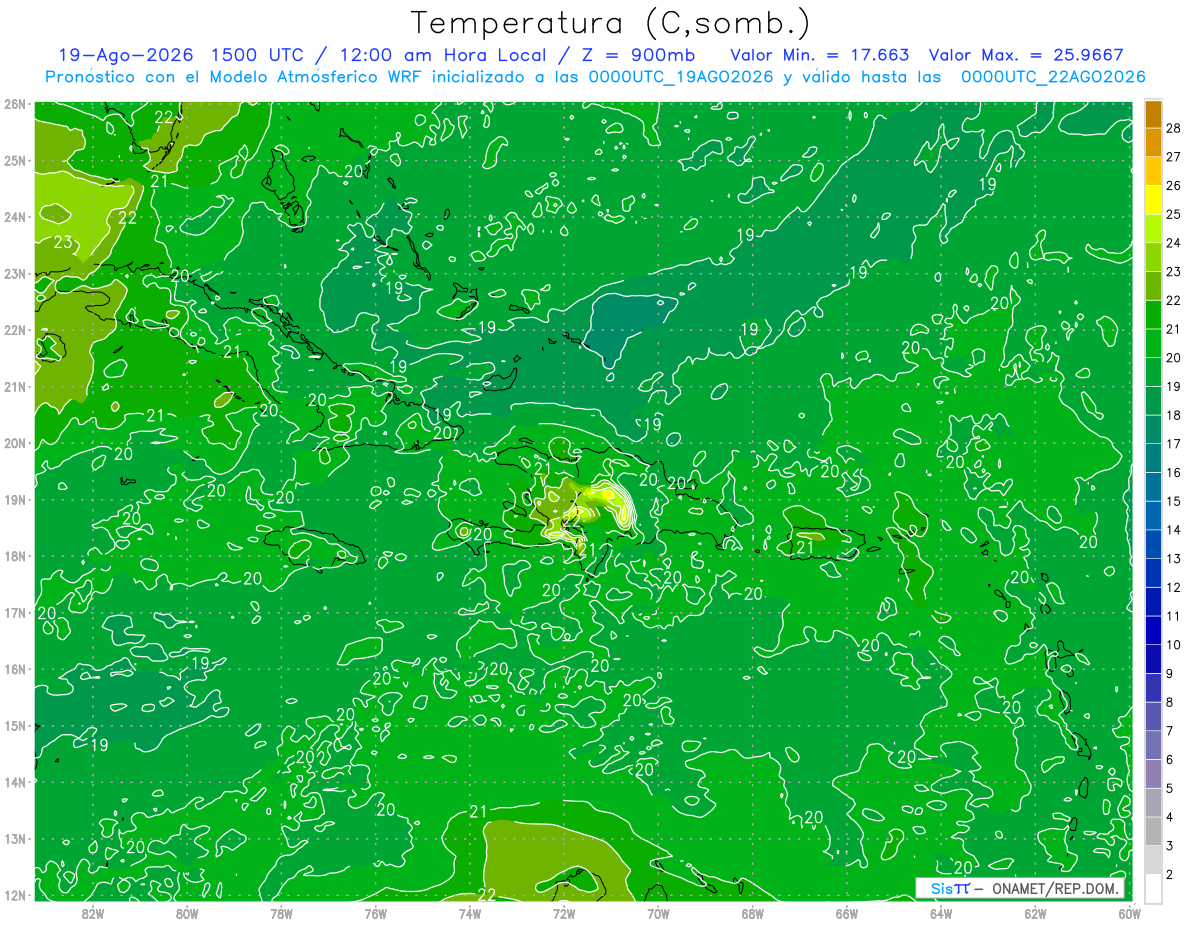The image size is (1200, 927).
Task: Click the dark blue legend swatch between 10 and 11
Action: (1153, 630)
